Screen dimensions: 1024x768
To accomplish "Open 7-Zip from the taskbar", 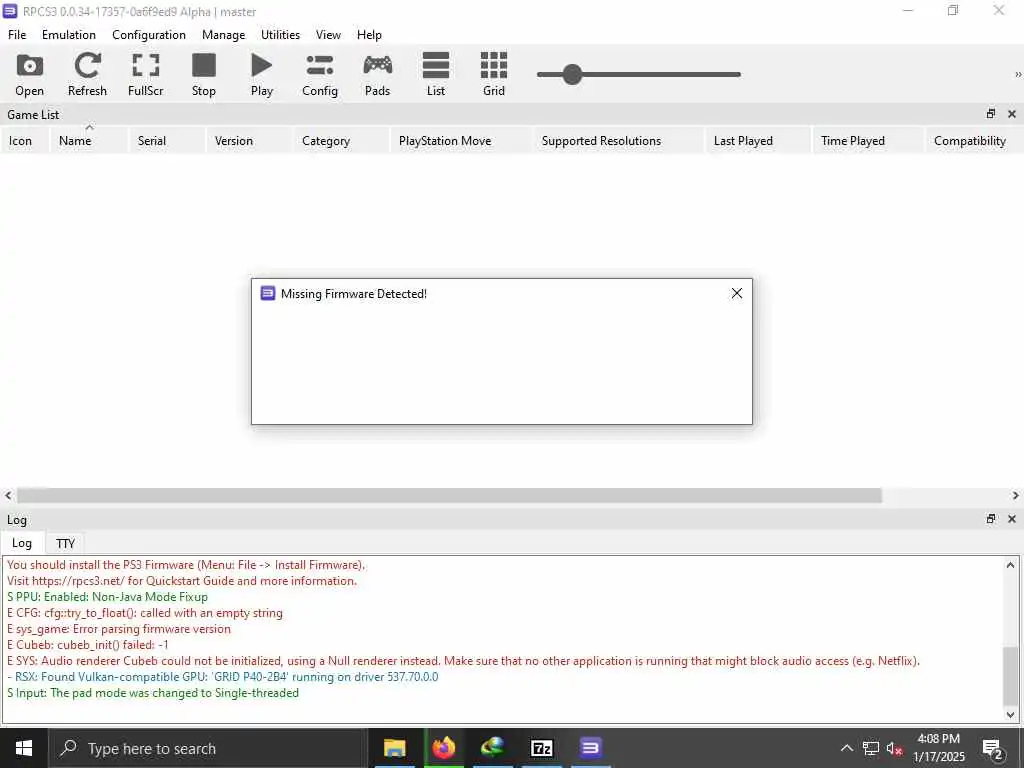I will [x=542, y=748].
